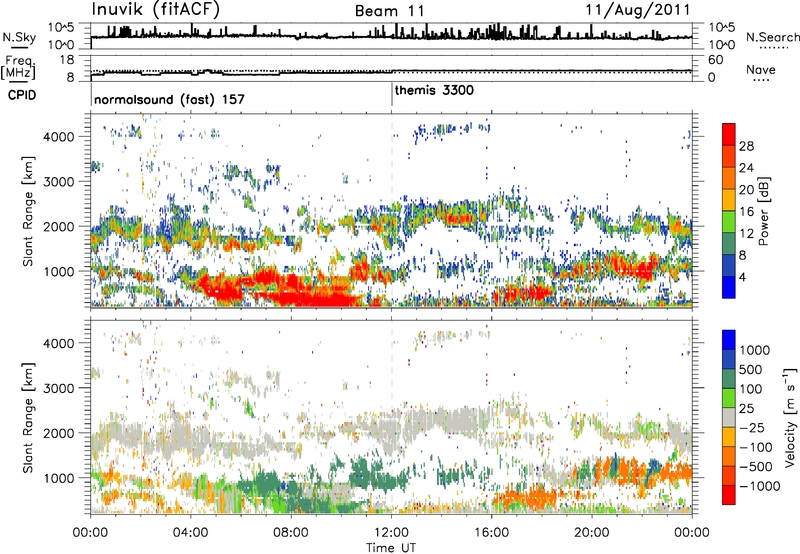Click the '12:00' time axis tick
The image size is (800, 554).
pos(391,533)
